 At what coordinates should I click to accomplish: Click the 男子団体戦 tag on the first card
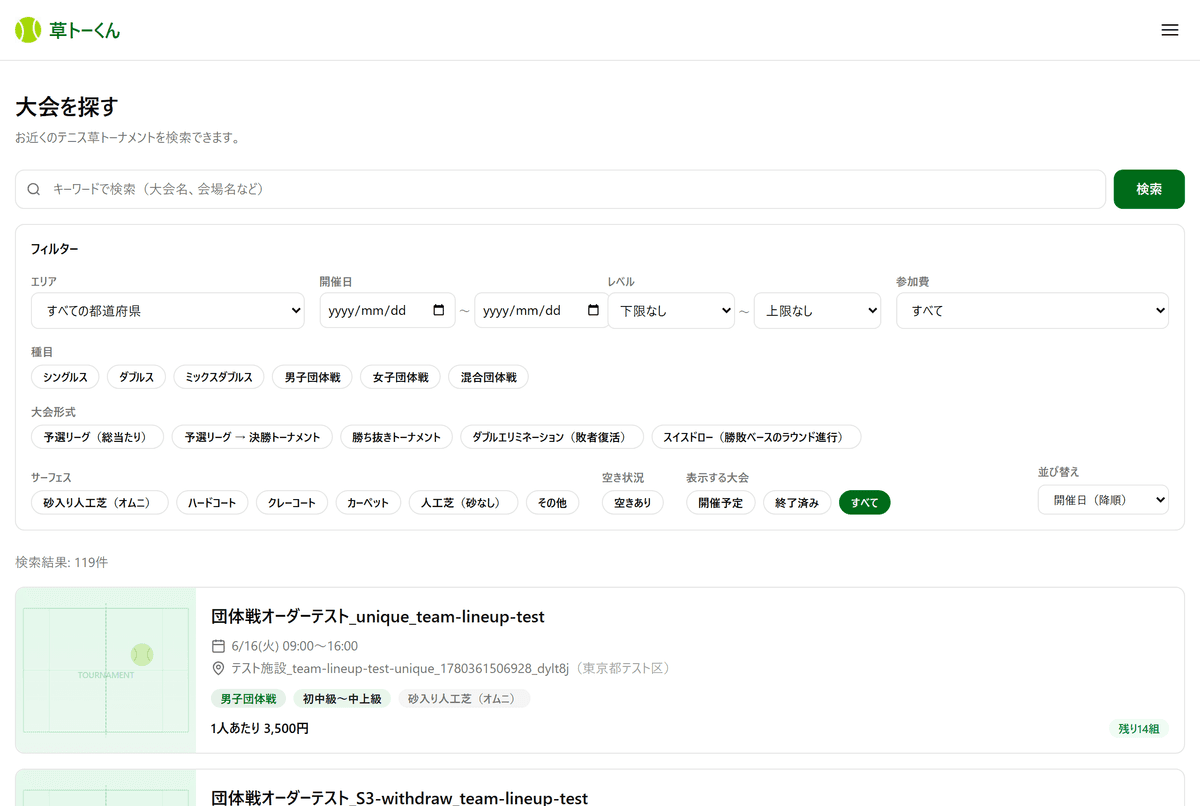tap(249, 699)
